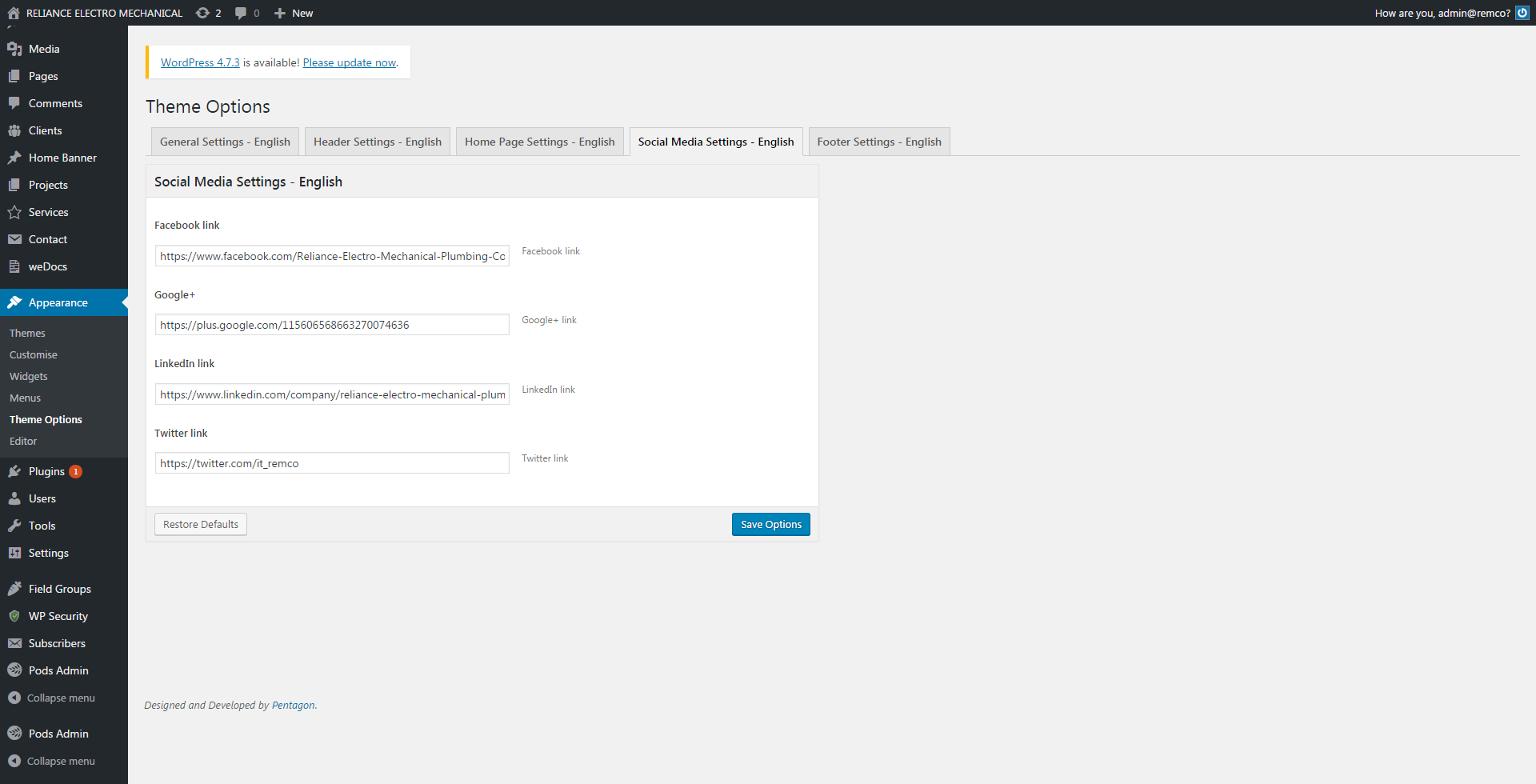Open the comment bubble in the top admin bar
This screenshot has height=784, width=1536.
coord(241,13)
